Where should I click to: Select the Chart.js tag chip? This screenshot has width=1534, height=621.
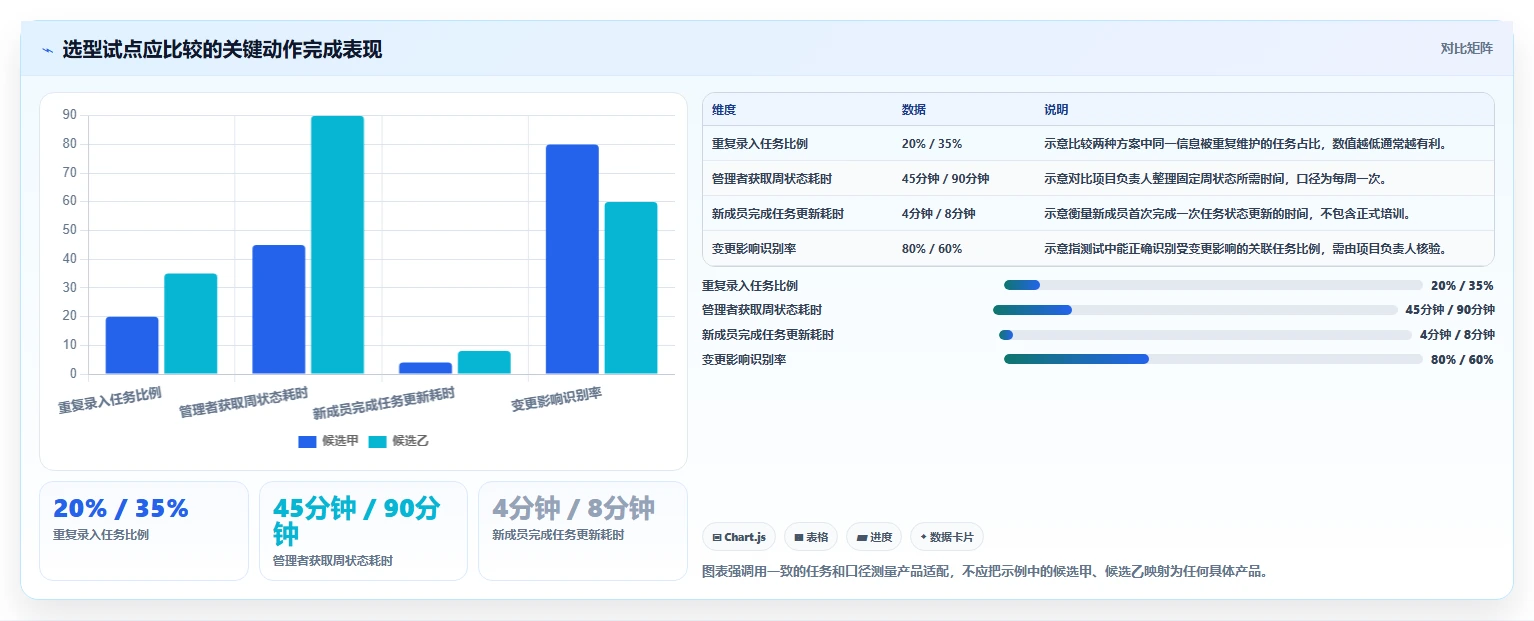739,537
